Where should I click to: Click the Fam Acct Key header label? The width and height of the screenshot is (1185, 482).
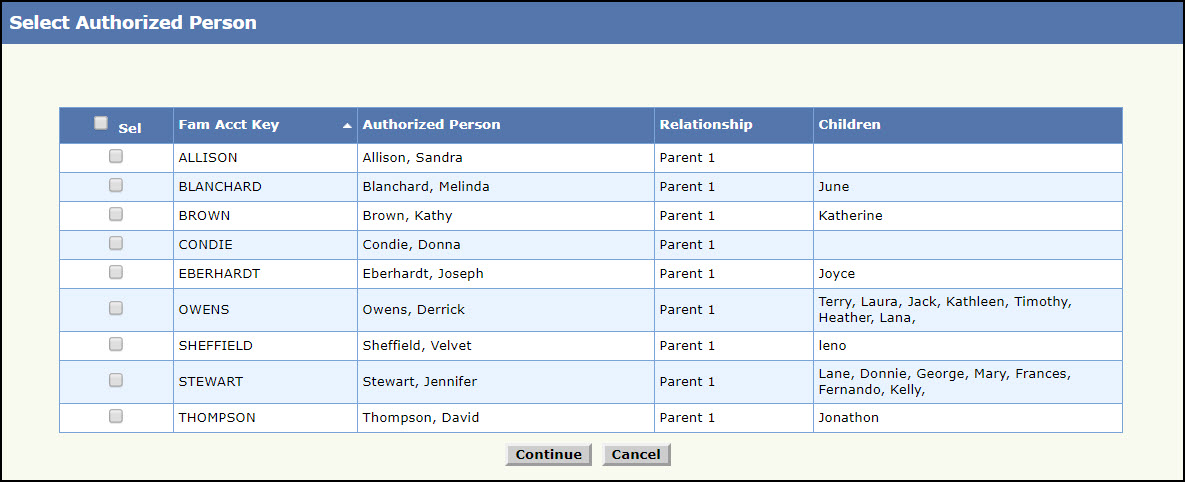[x=229, y=125]
